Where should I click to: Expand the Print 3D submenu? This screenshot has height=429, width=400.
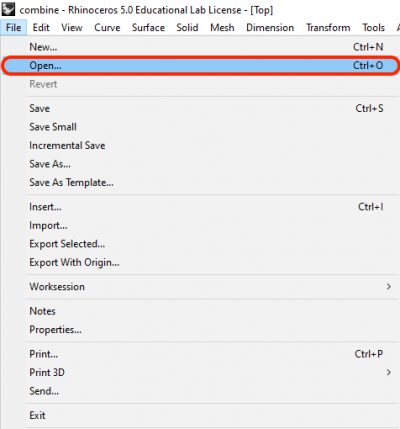200,372
